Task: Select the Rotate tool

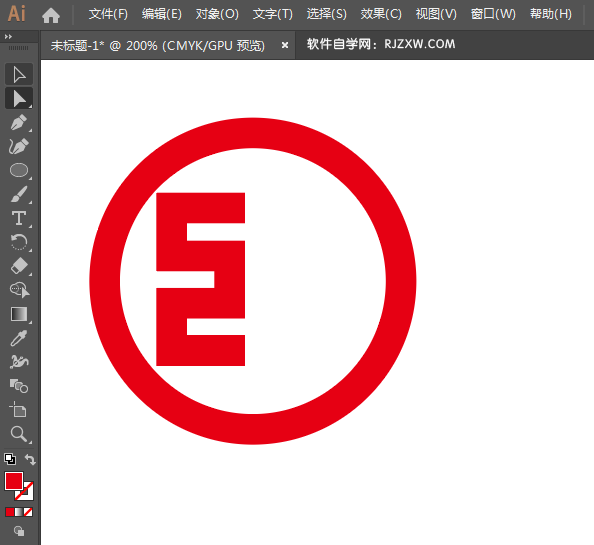Action: 19,242
